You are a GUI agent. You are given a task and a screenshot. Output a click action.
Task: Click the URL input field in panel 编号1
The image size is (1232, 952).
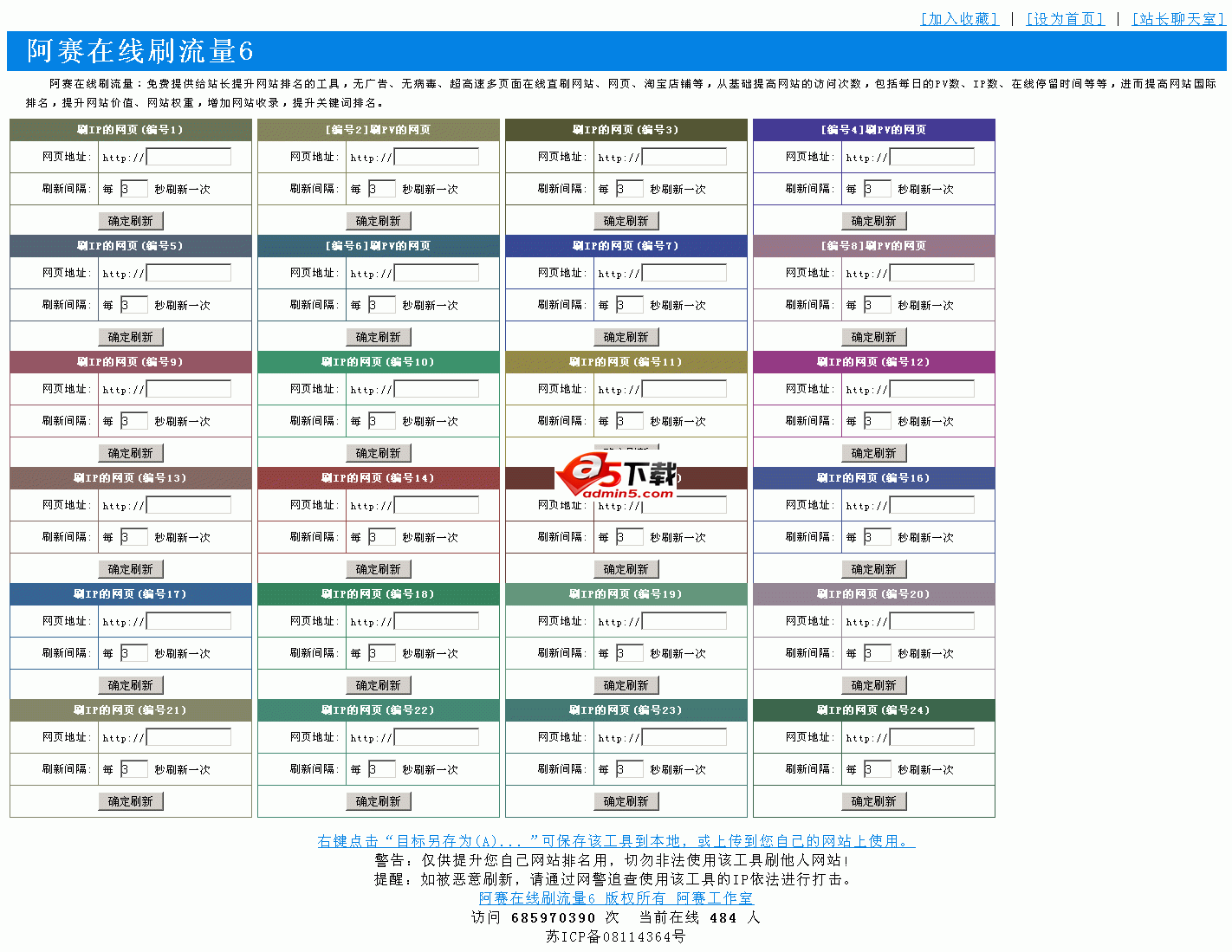188,156
